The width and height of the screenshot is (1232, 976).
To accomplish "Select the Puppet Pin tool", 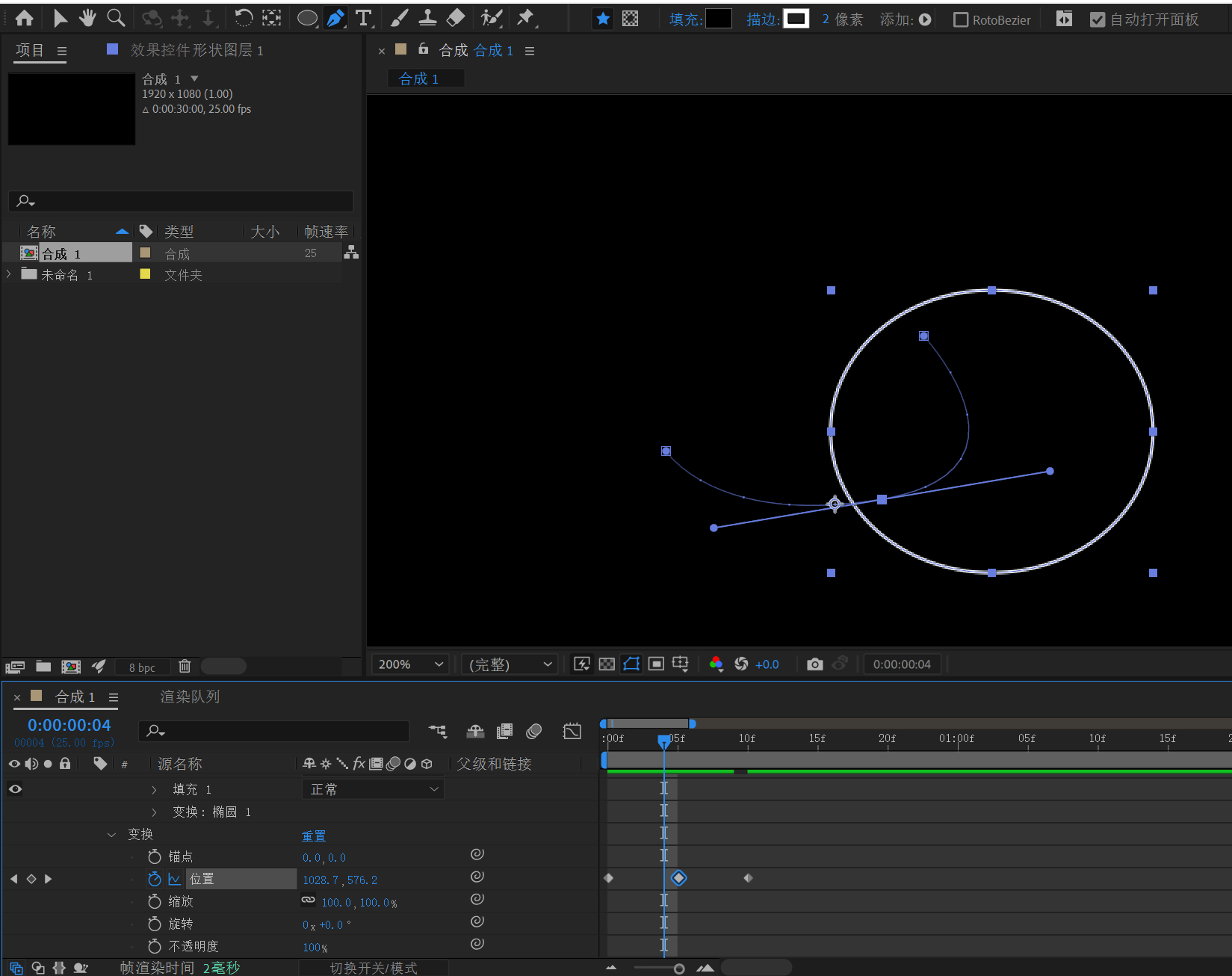I will pos(526,18).
